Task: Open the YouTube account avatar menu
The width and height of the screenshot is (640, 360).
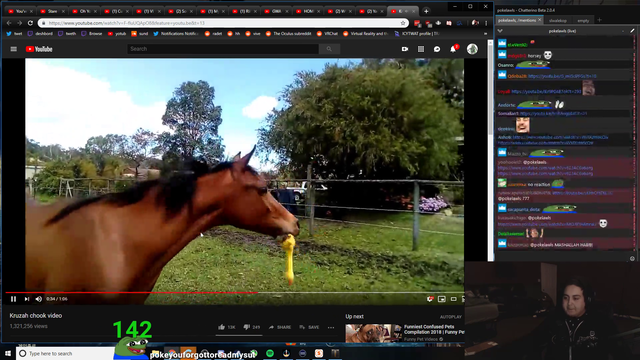Action: click(472, 49)
